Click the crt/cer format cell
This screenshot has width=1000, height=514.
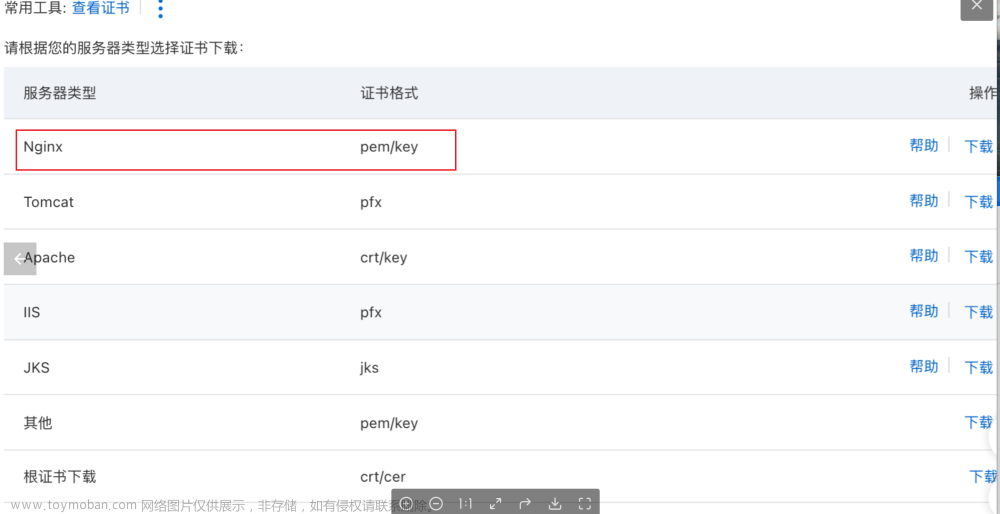tap(383, 476)
